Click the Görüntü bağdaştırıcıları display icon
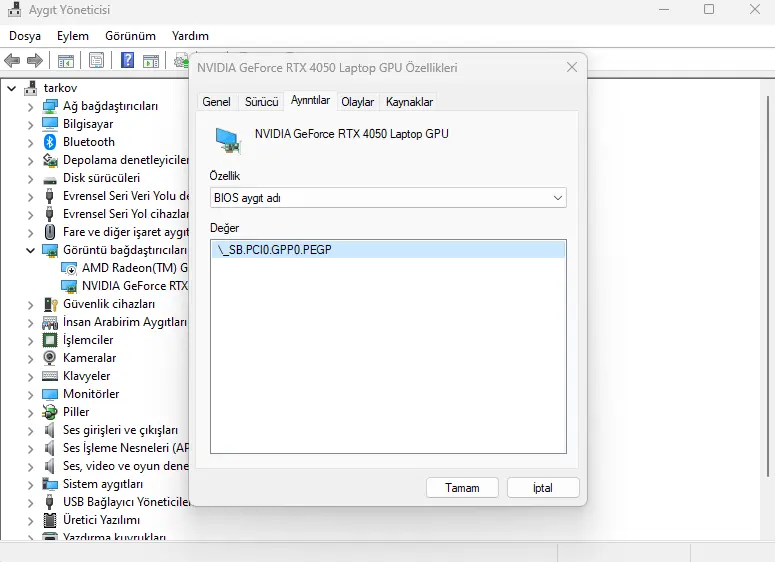 50,250
